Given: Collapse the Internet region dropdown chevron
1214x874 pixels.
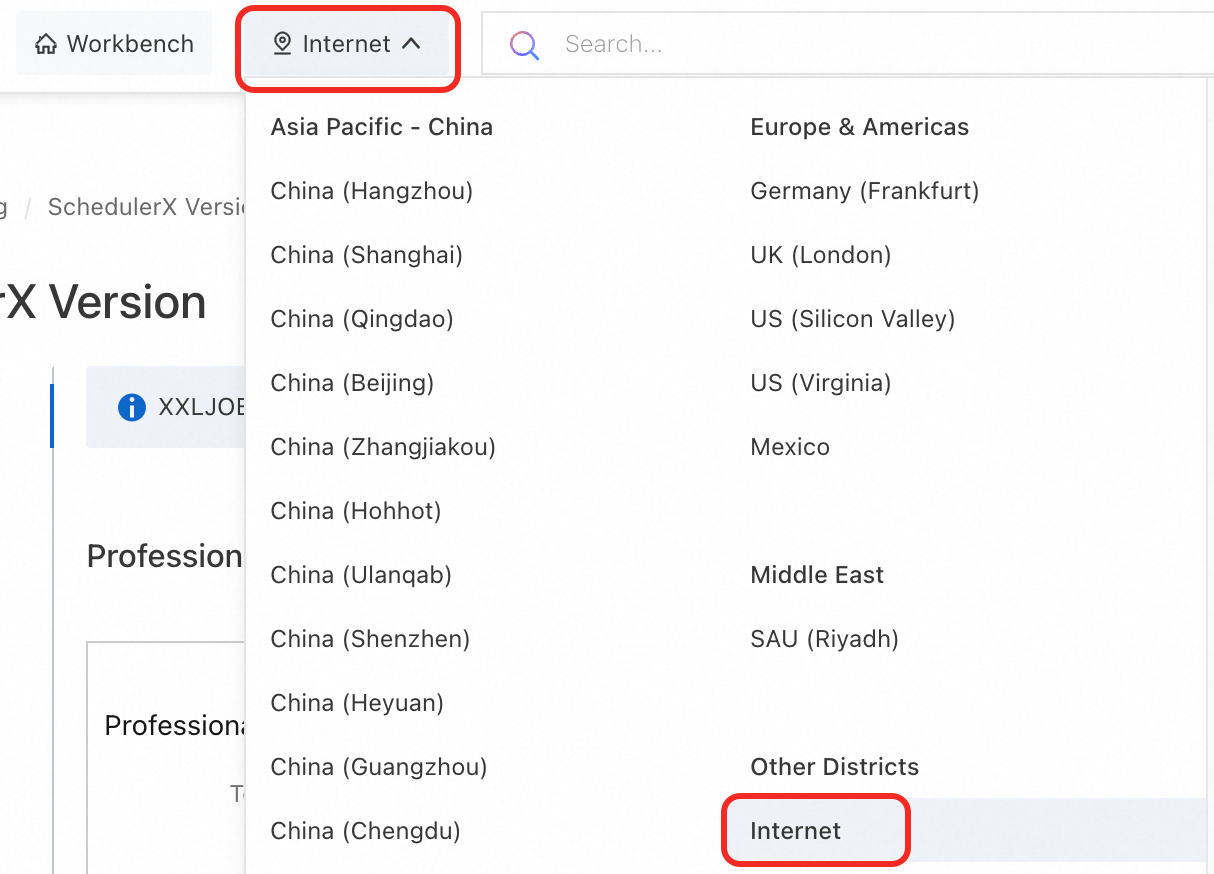Looking at the screenshot, I should point(411,44).
